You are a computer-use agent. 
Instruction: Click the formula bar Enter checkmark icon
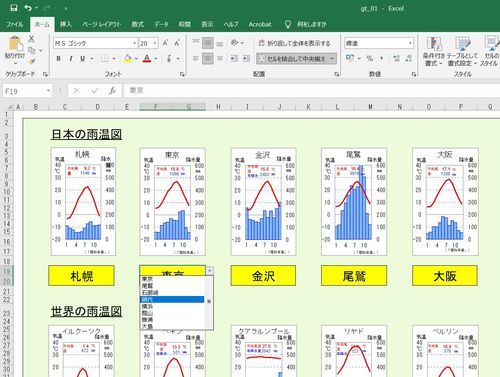(95, 90)
